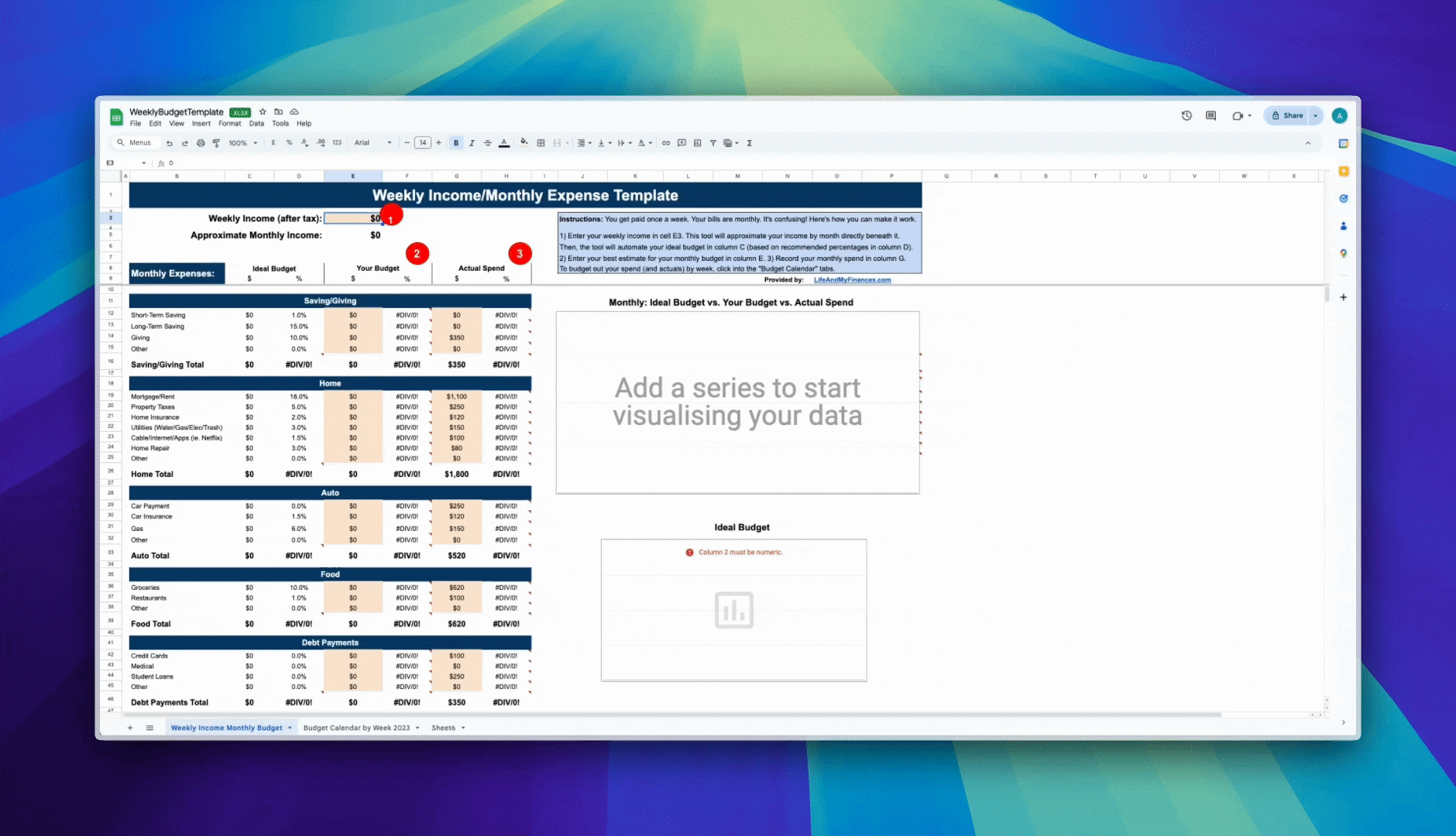Viewport: 1456px width, 836px height.
Task: Toggle bold formatting in the toolbar
Action: tap(457, 143)
